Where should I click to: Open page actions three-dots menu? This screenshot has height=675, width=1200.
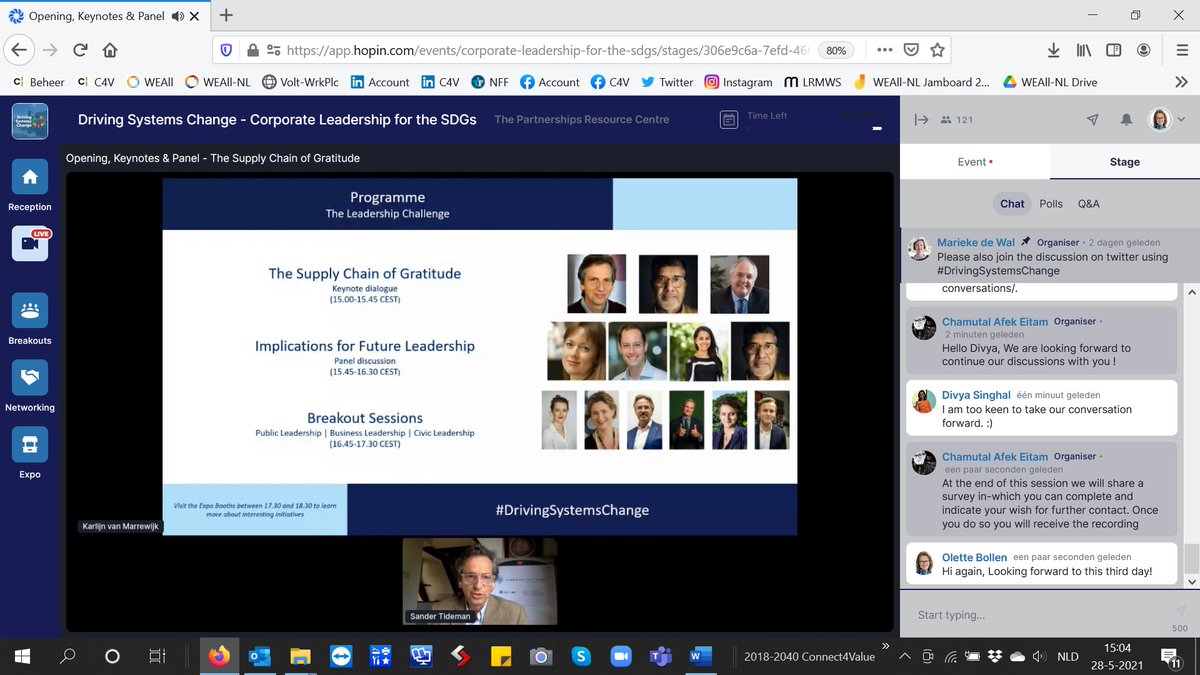click(885, 50)
